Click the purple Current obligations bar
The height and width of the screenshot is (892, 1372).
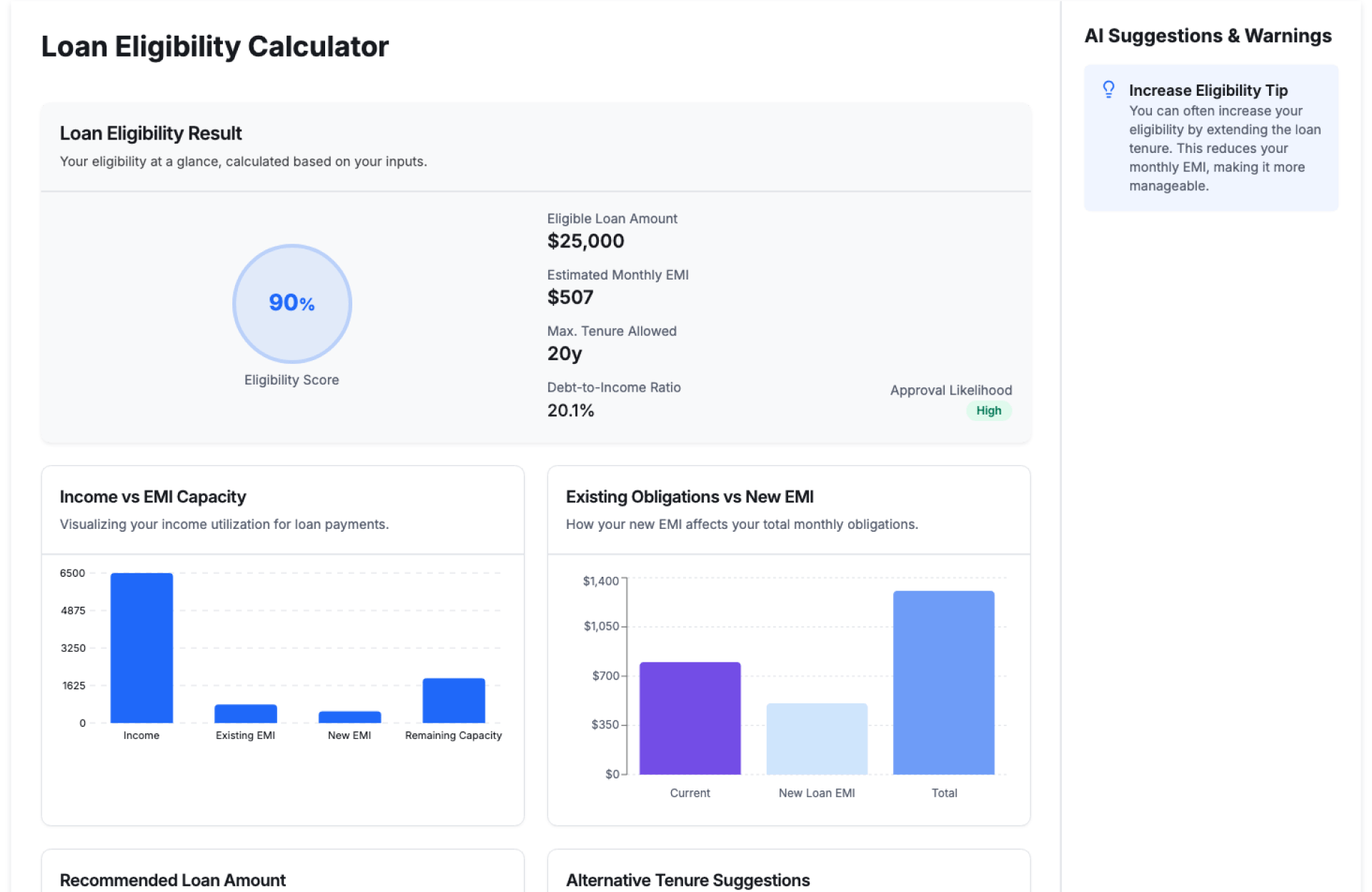690,718
